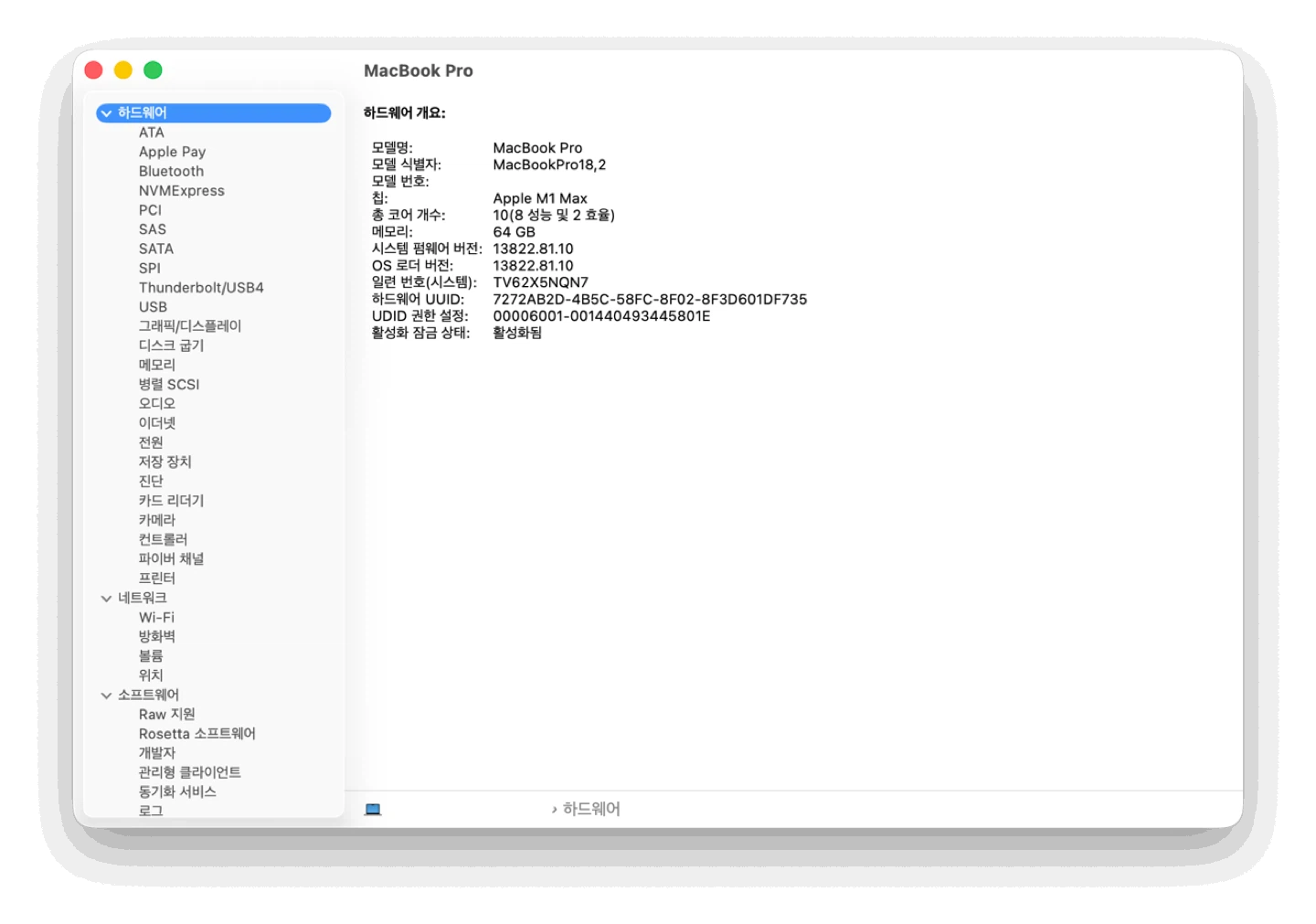The width and height of the screenshot is (1316, 924).
Task: Click the serial number TV62X5NQN7
Action: (x=541, y=282)
